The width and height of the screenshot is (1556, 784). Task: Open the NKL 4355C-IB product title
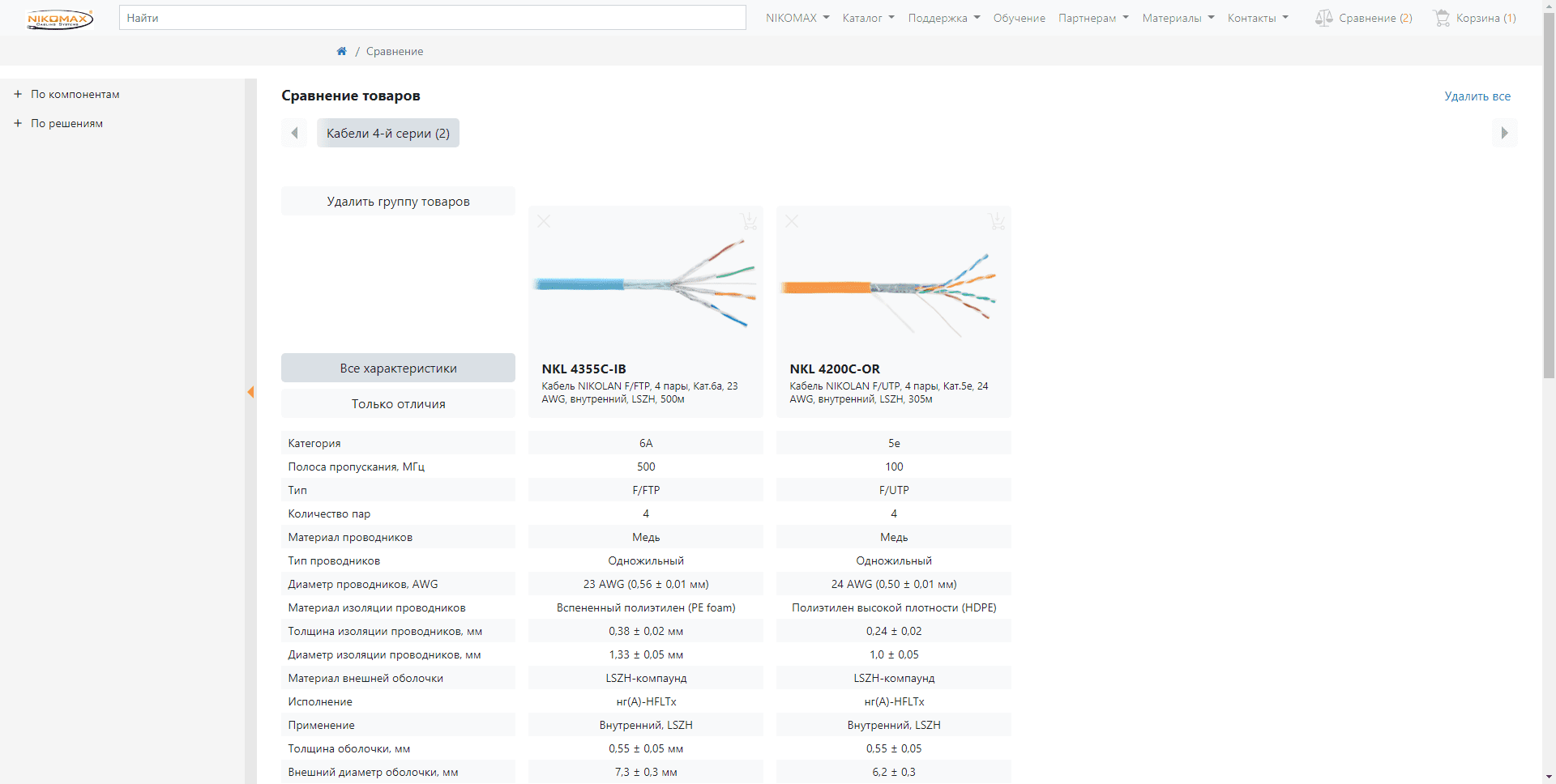coord(583,369)
